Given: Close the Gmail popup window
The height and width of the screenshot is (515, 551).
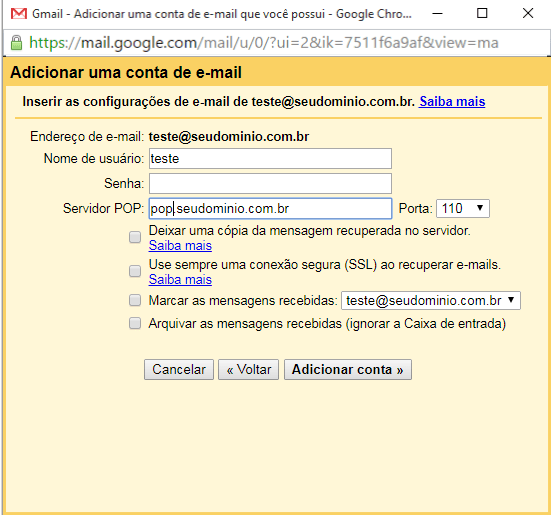Looking at the screenshot, I should tap(528, 14).
